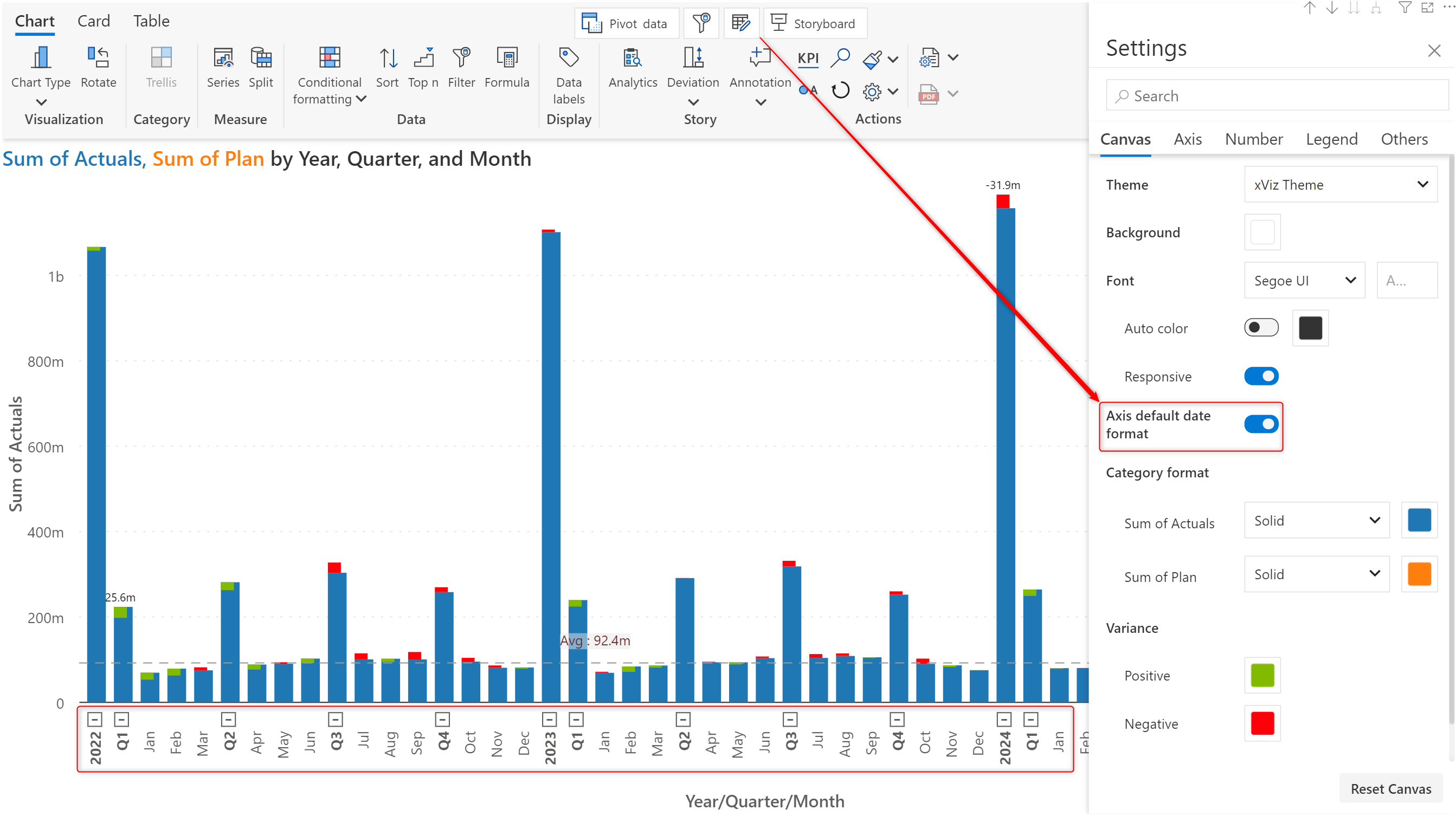Open Sum of Actuals Solid style dropdown
The height and width of the screenshot is (816, 1456).
click(x=1316, y=521)
